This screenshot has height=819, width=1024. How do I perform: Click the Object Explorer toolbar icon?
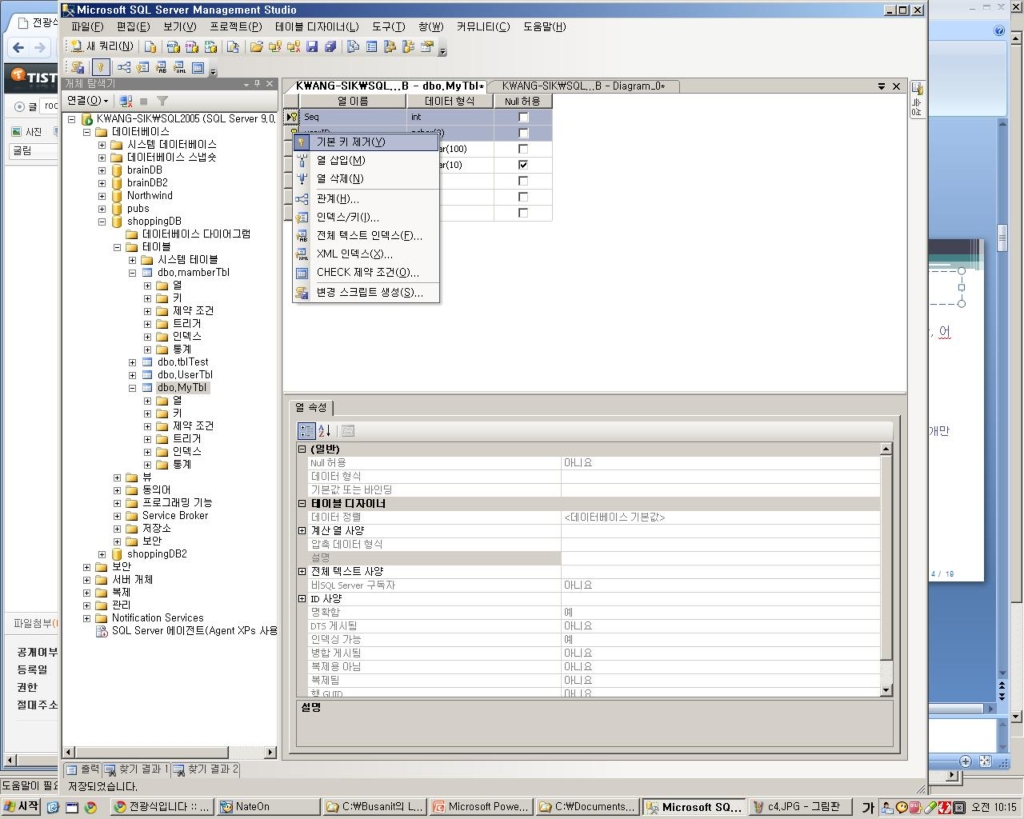coord(390,46)
